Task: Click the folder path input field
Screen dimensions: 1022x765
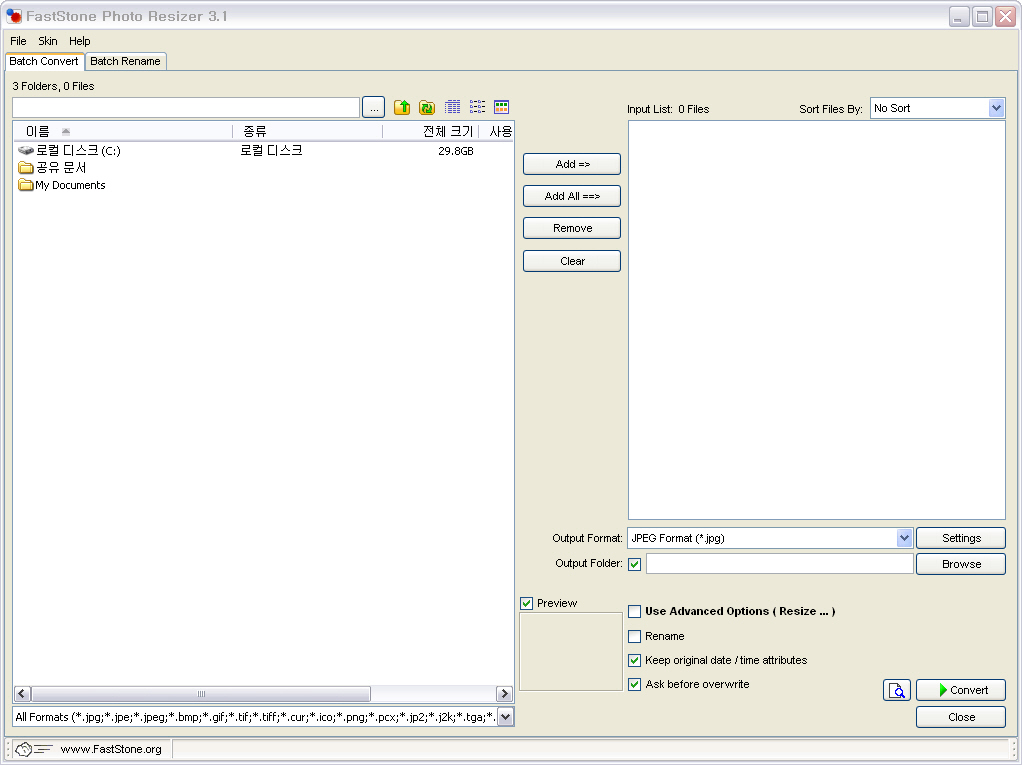Action: [x=186, y=108]
